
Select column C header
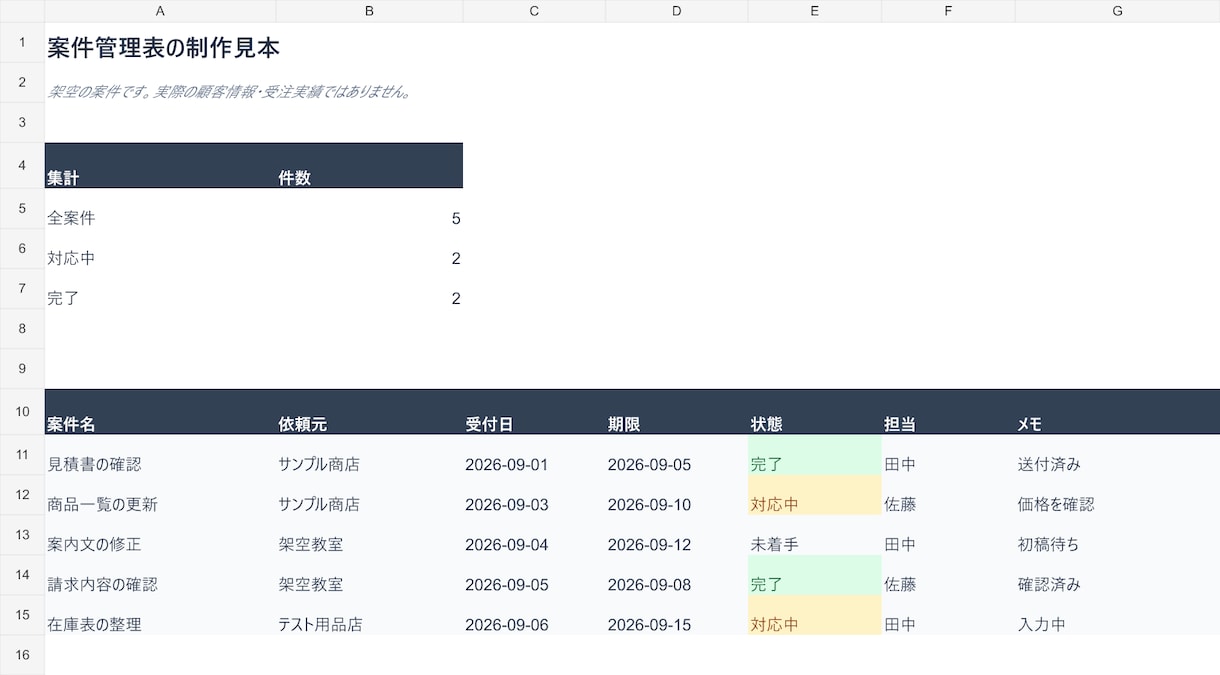(x=534, y=11)
